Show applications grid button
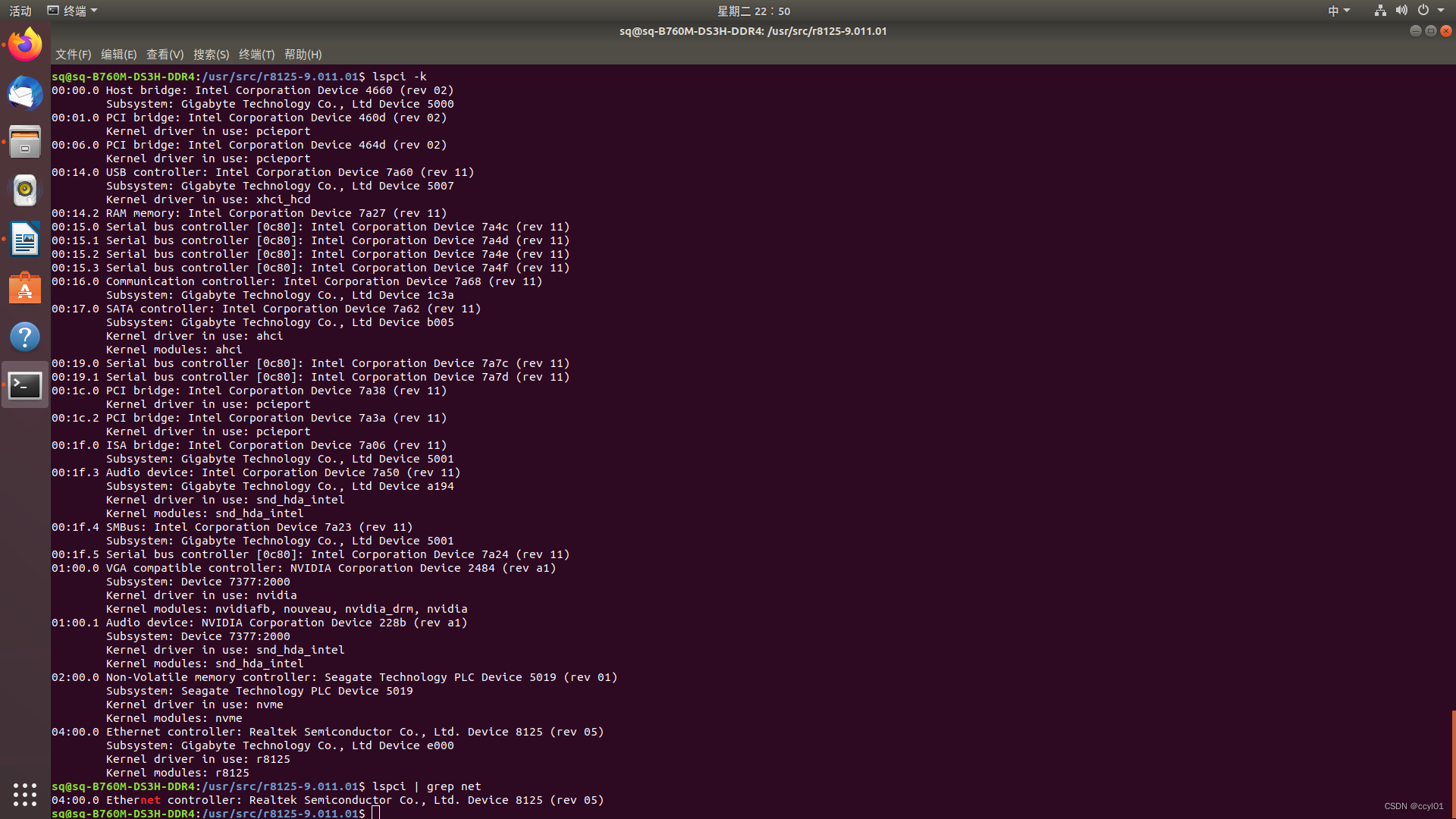 (x=25, y=794)
